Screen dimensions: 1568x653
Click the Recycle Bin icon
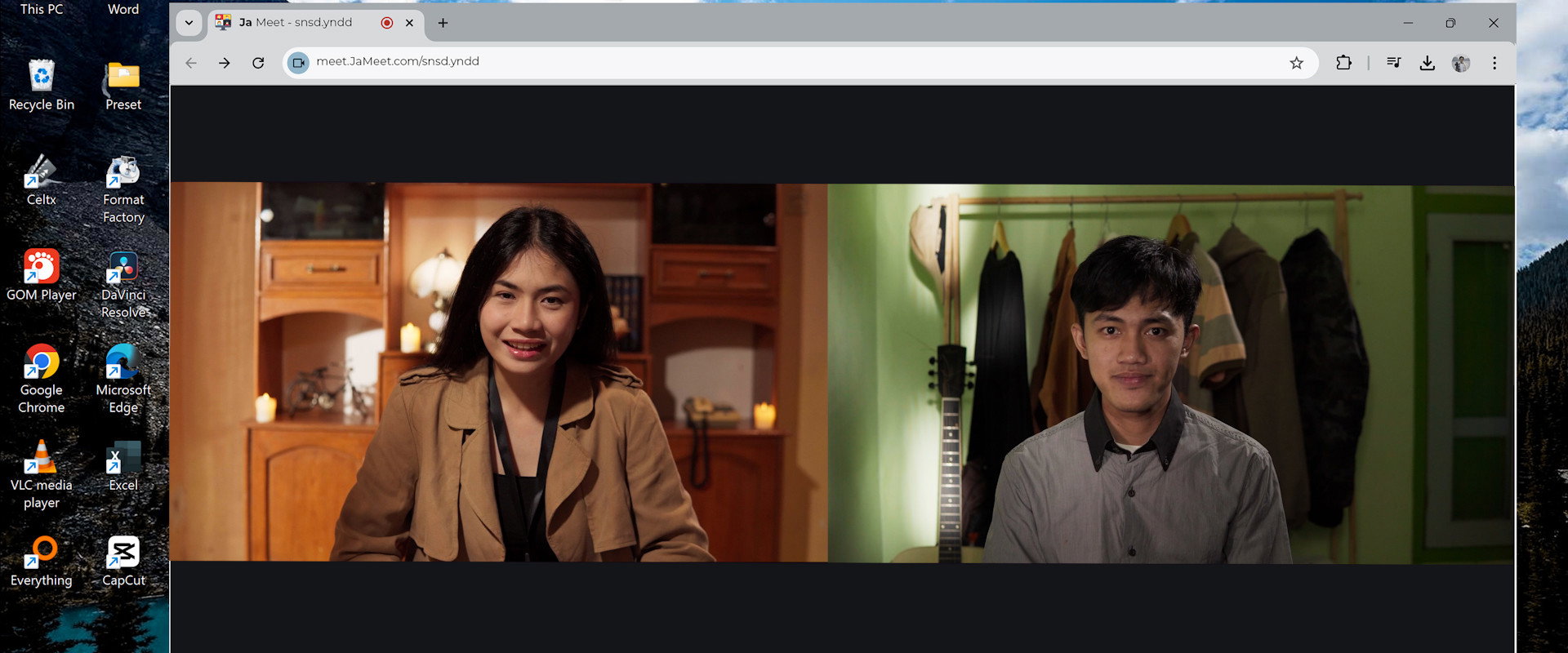(x=42, y=86)
